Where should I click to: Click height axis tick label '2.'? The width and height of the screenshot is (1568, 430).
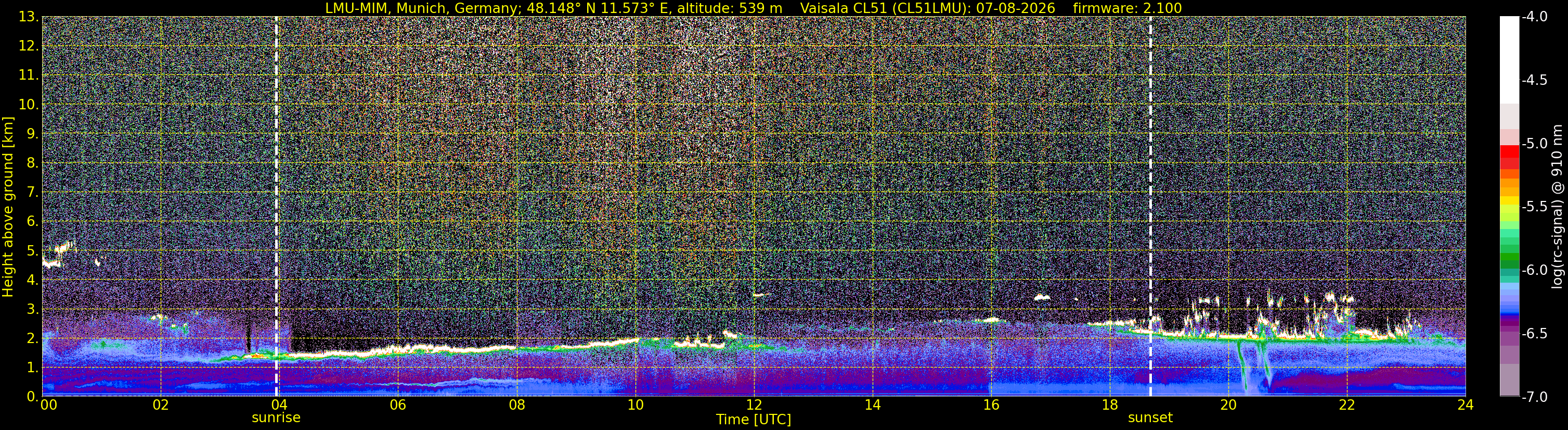(x=32, y=338)
